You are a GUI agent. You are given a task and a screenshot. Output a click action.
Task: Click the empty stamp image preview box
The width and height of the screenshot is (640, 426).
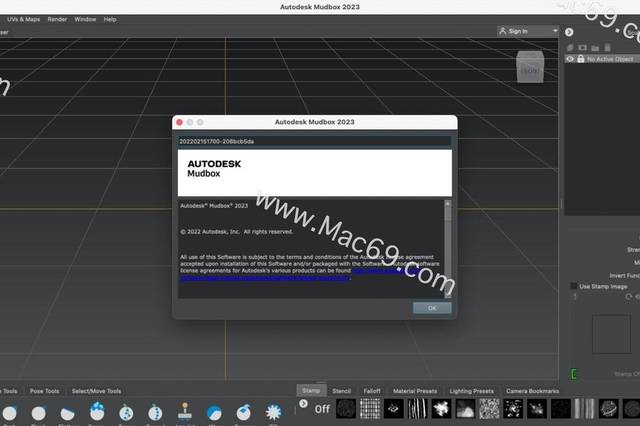click(x=611, y=334)
